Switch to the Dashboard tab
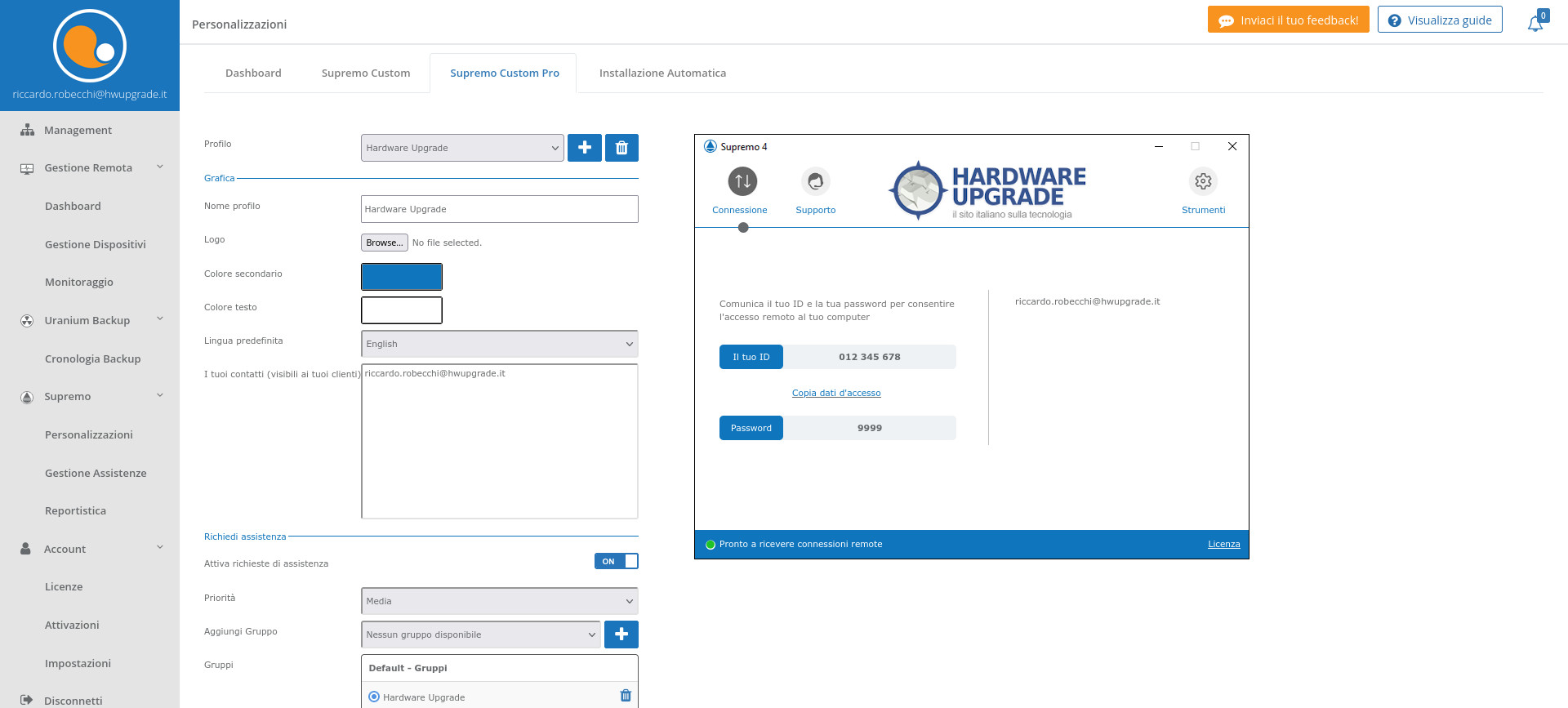The width and height of the screenshot is (1568, 708). click(253, 73)
